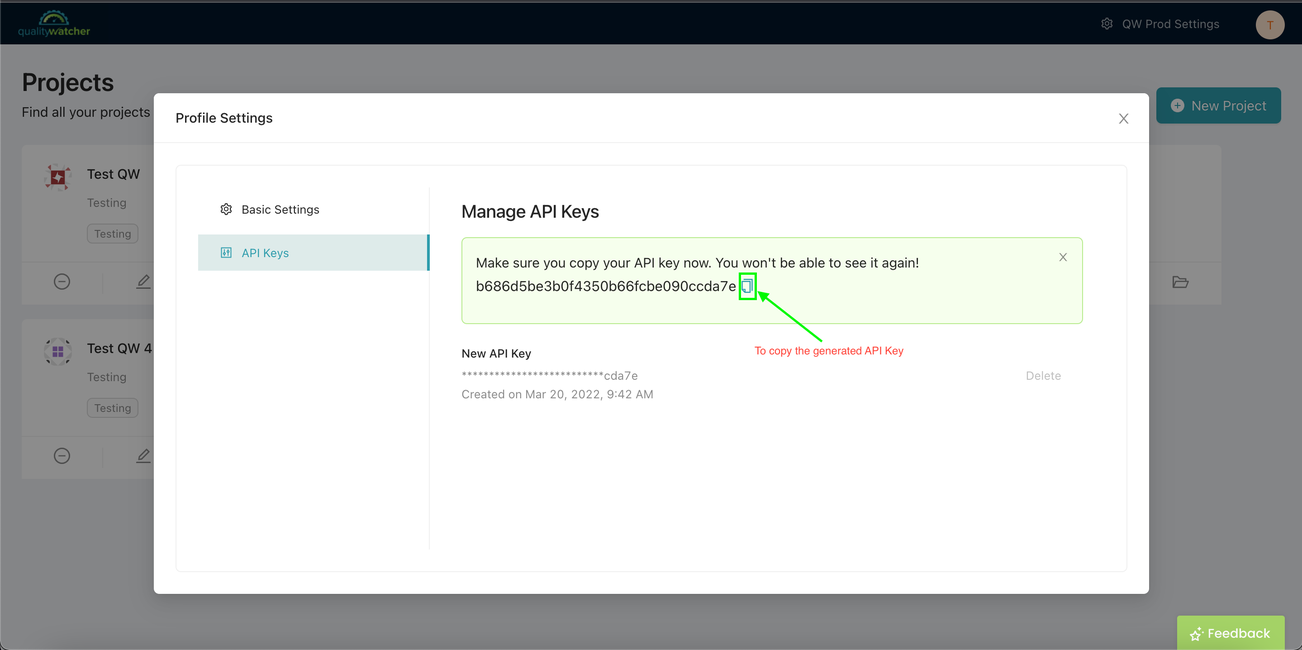
Task: Copy the generated API key
Action: pyautogui.click(x=747, y=287)
